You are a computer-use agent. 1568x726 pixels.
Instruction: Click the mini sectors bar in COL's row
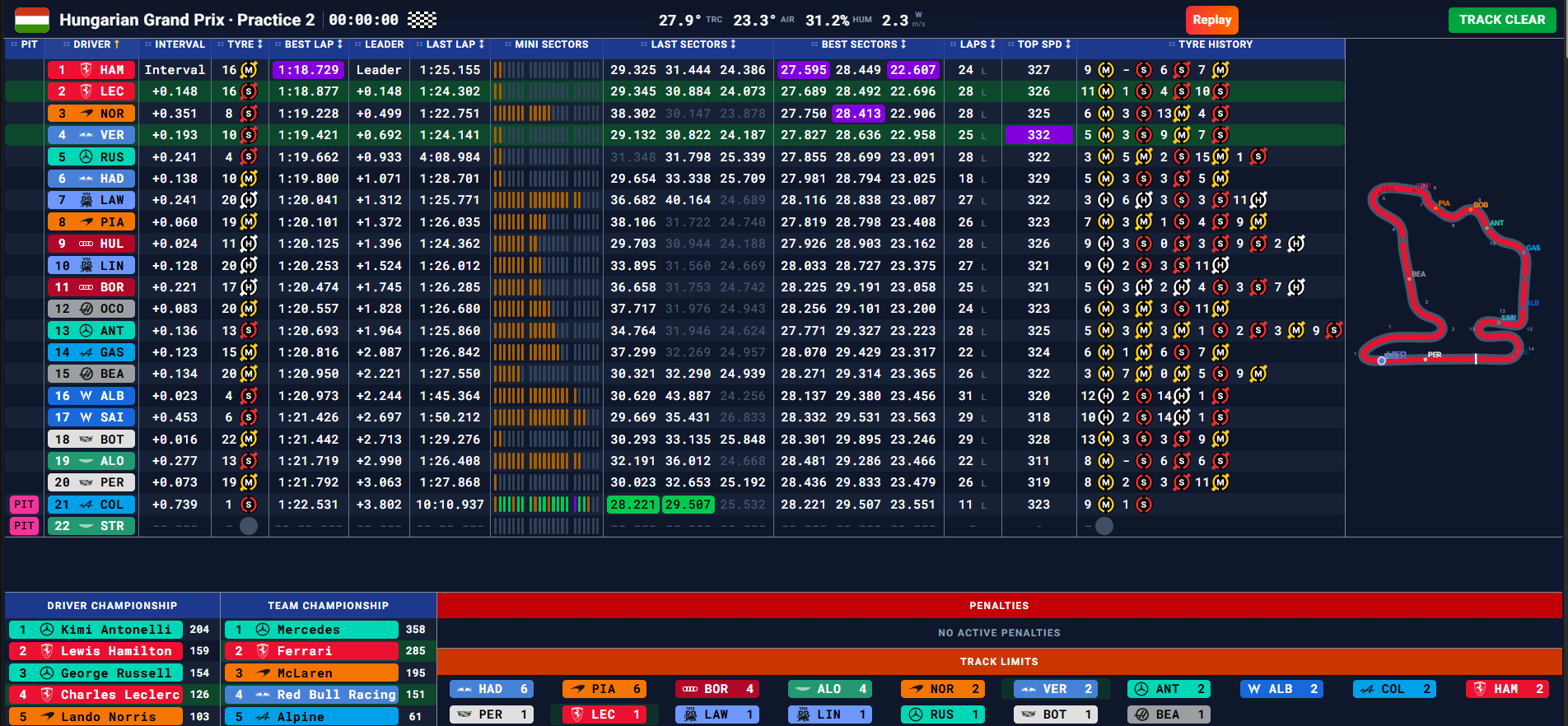[546, 505]
